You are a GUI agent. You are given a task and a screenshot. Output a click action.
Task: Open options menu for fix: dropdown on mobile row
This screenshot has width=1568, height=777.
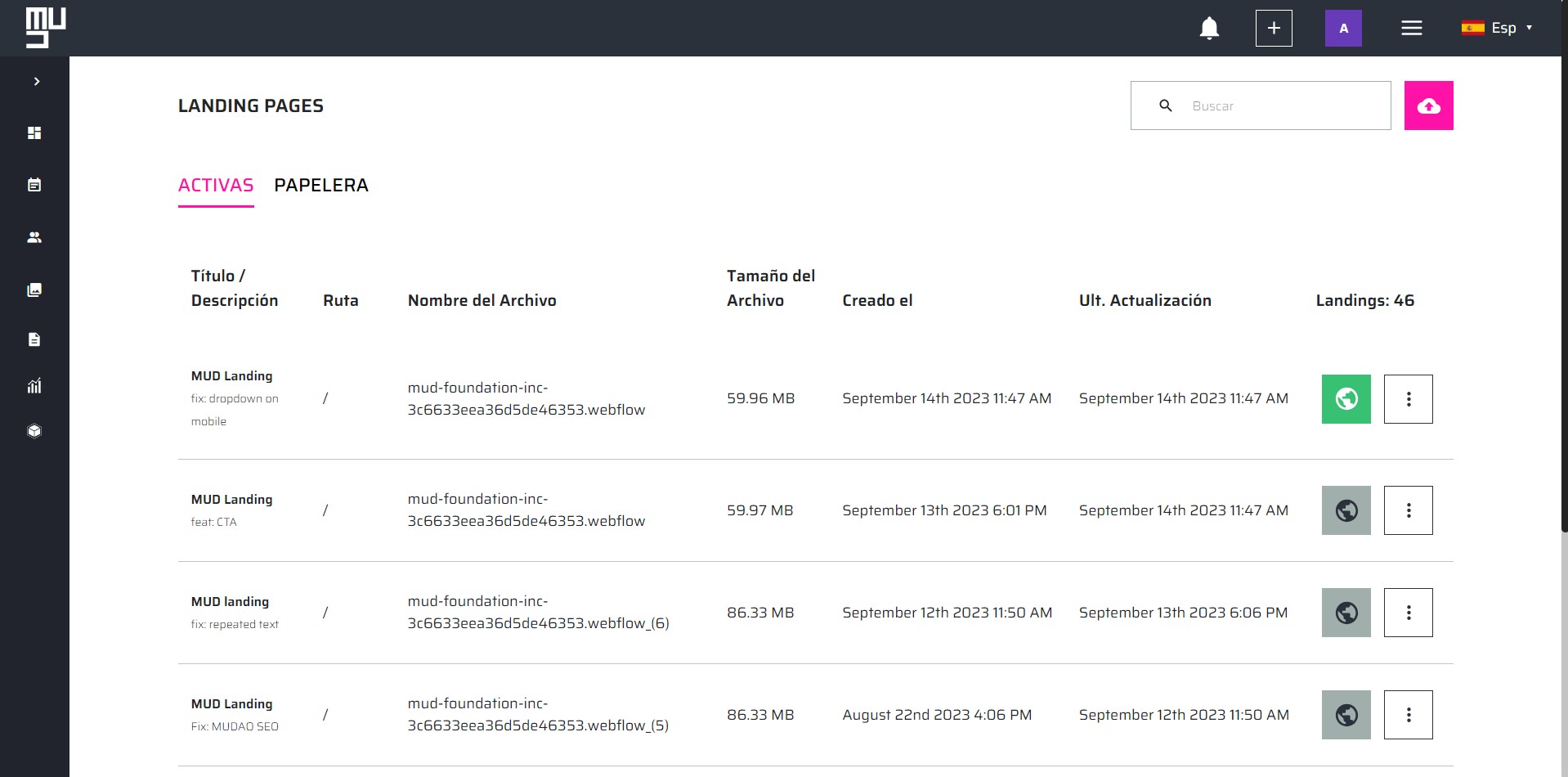coord(1409,399)
